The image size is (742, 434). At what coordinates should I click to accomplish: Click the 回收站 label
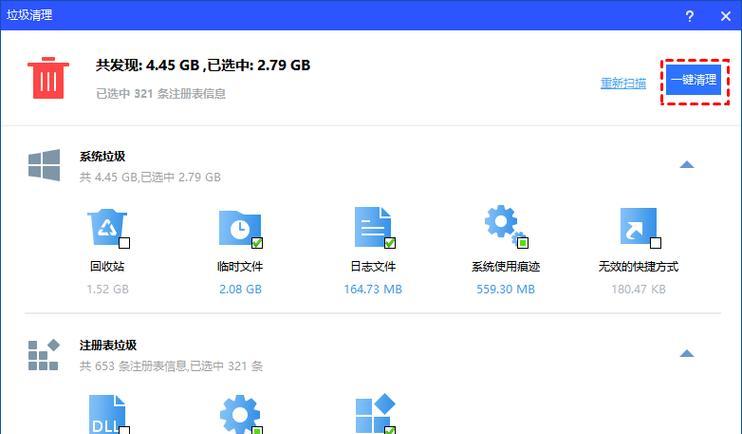107,266
